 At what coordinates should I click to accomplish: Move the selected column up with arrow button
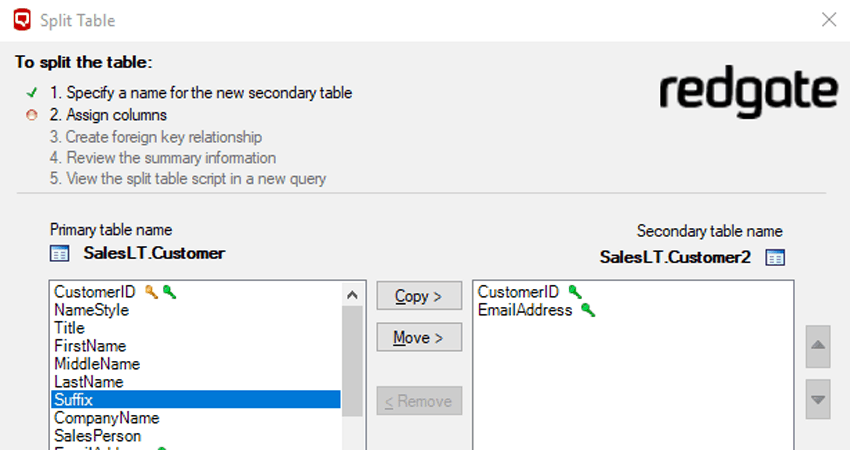pos(818,346)
